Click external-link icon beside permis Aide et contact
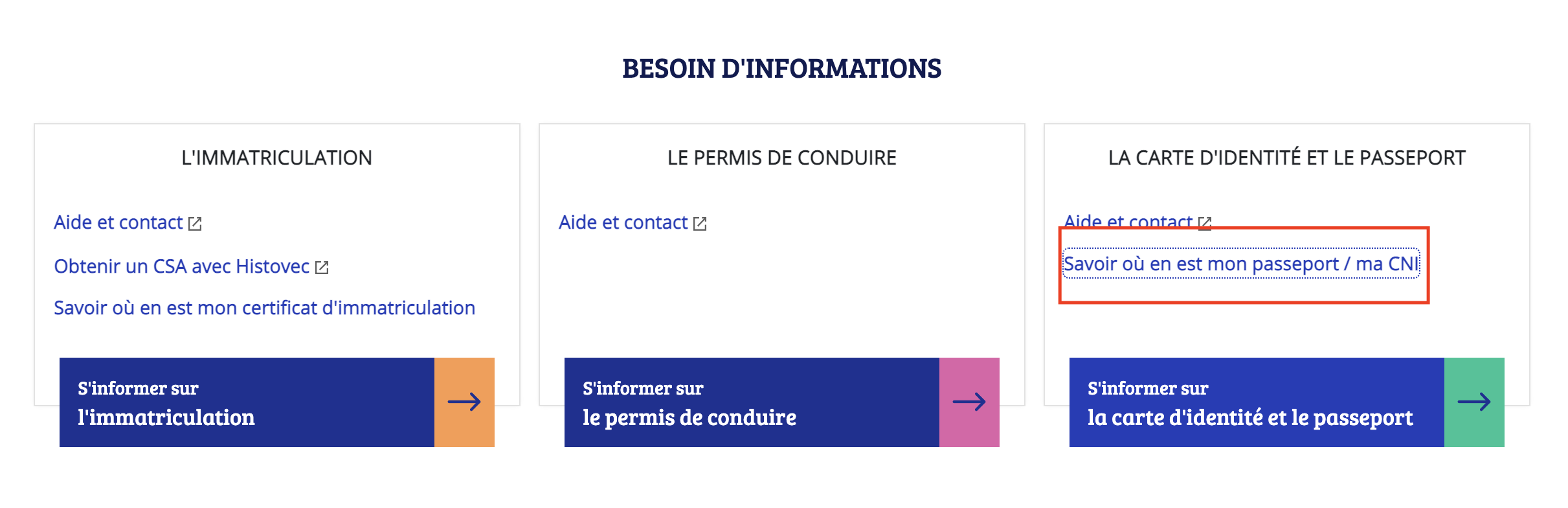1568x508 pixels. [700, 224]
